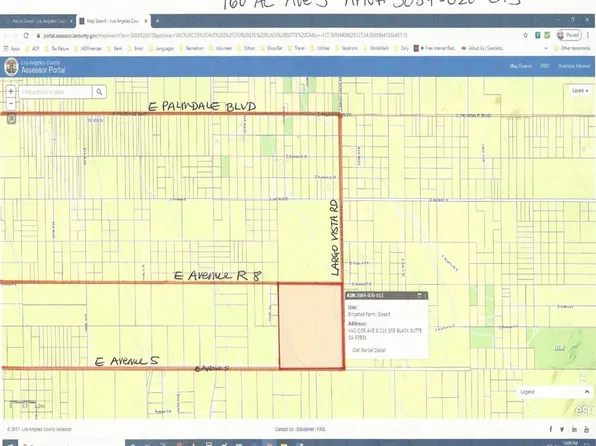This screenshot has width=596, height=446.
Task: Open the Vacations bookmark folder
Action: (x=346, y=48)
